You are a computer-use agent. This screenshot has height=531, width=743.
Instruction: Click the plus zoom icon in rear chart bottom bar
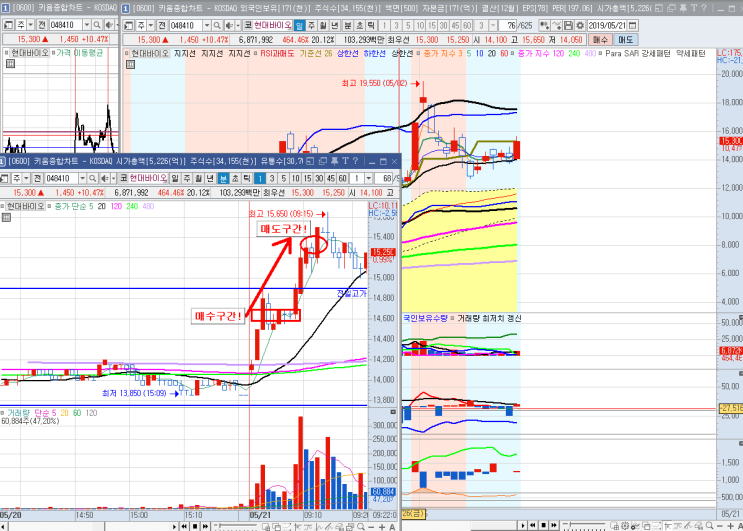coord(730,526)
